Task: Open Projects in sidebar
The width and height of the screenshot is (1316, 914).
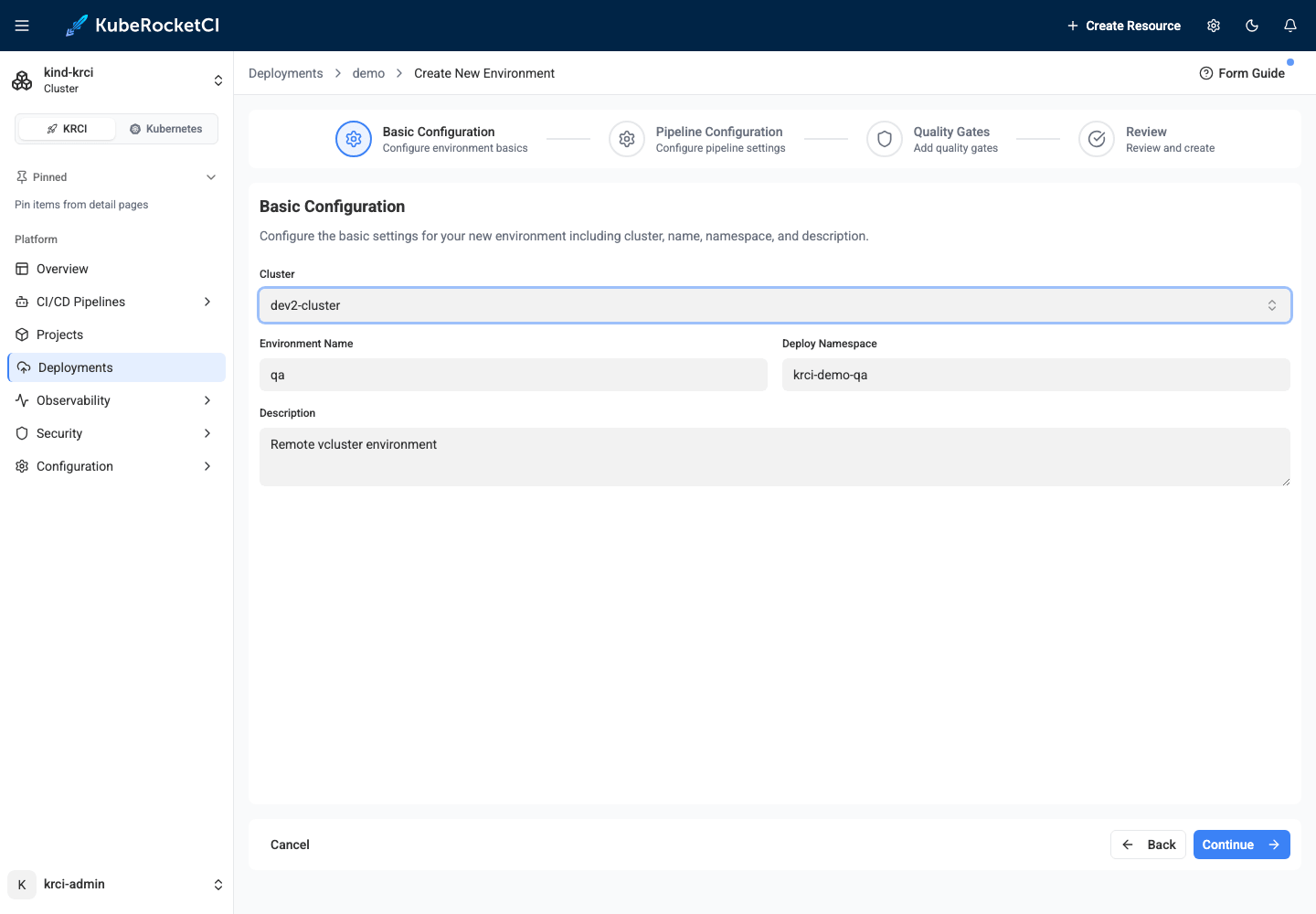Action: pyautogui.click(x=116, y=335)
